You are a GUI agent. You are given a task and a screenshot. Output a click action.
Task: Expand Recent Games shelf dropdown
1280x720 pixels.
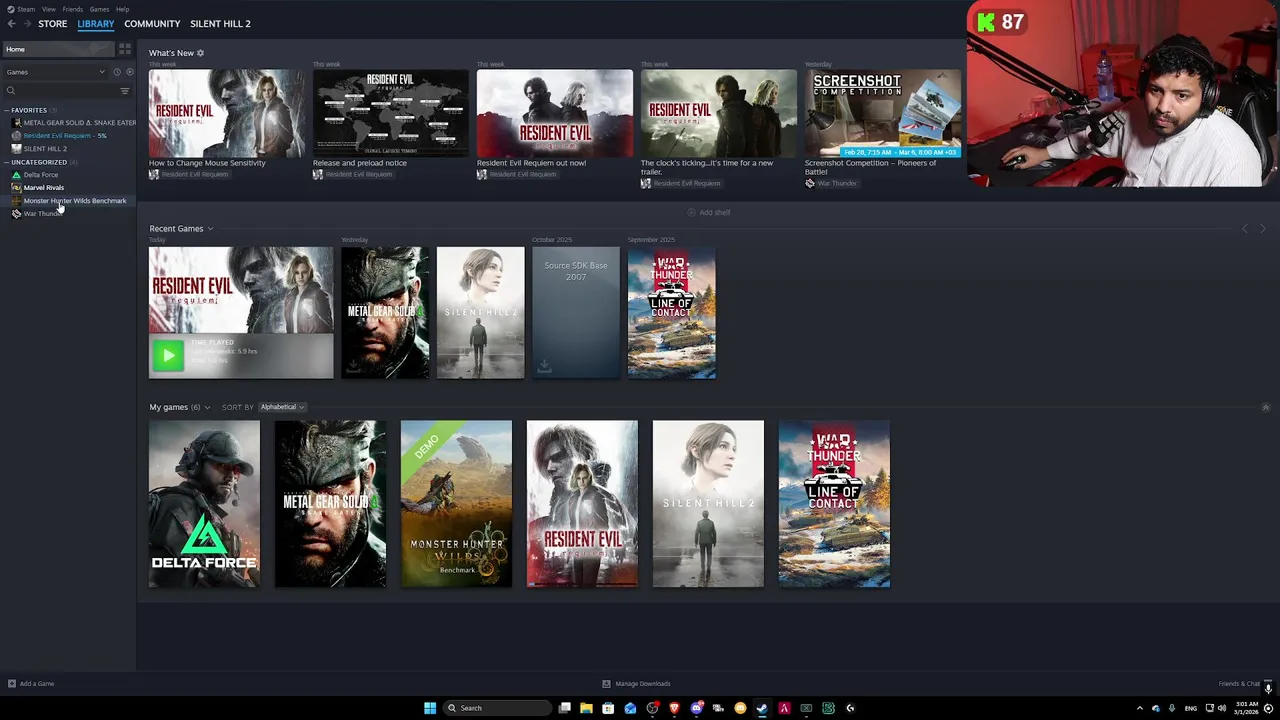[210, 229]
